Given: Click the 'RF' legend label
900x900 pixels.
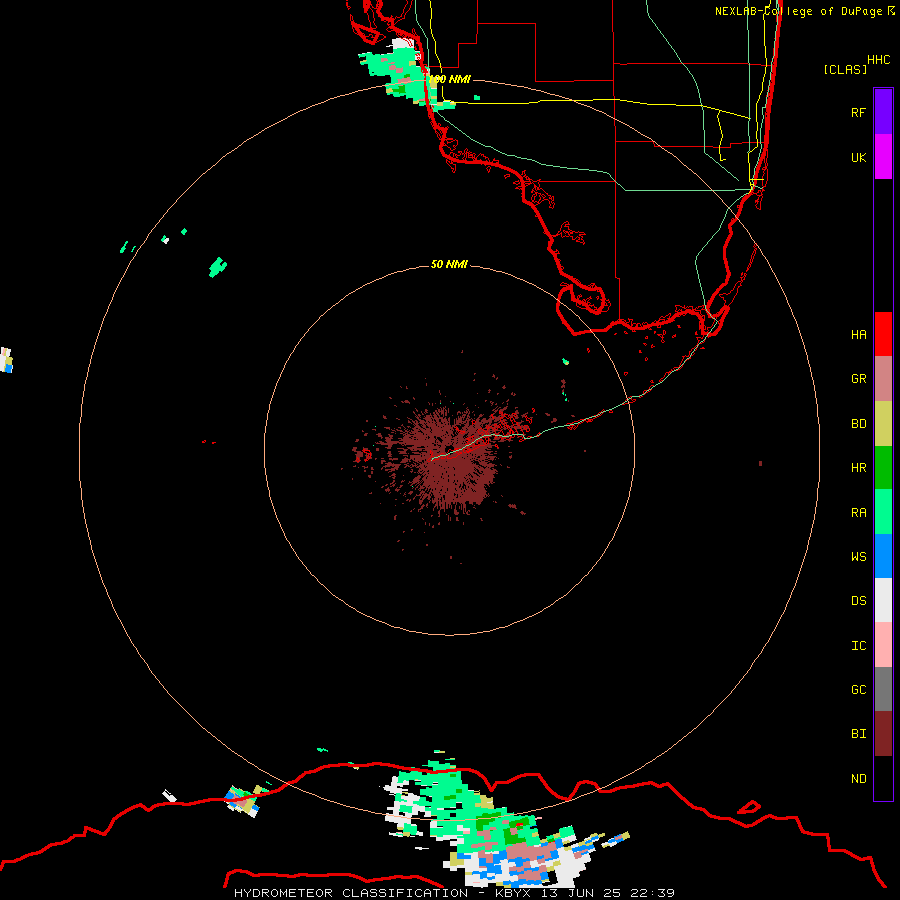Looking at the screenshot, I should click(859, 112).
